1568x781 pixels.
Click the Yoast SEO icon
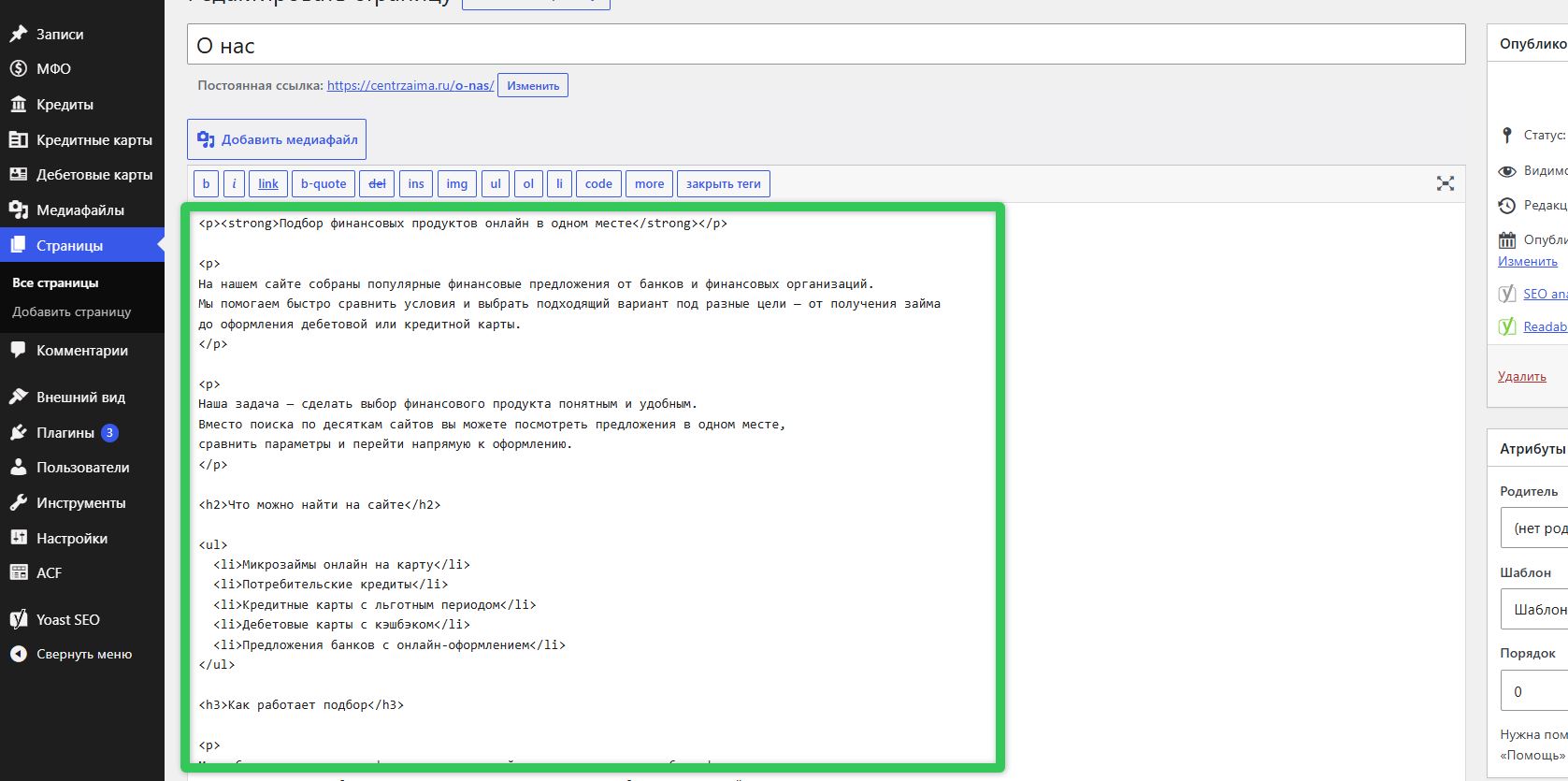(18, 620)
